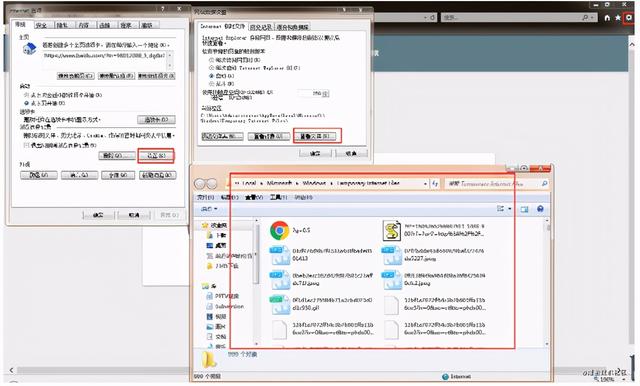Click the Colors button under Appearance

coord(39,175)
